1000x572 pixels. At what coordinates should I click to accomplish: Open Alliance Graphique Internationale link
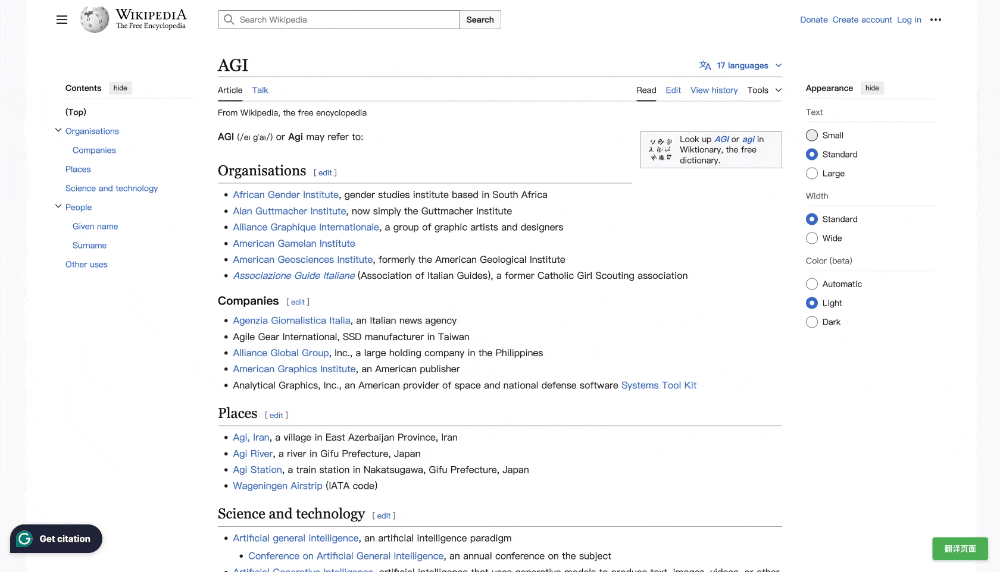pos(305,227)
